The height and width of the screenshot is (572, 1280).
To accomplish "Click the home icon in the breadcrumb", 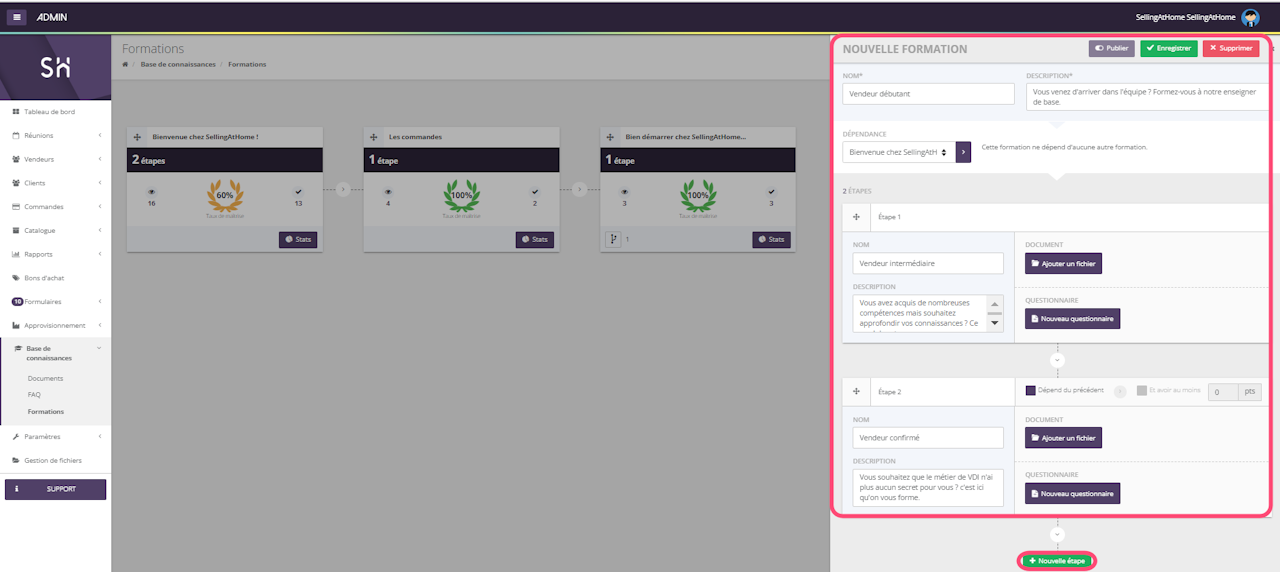I will (x=125, y=64).
